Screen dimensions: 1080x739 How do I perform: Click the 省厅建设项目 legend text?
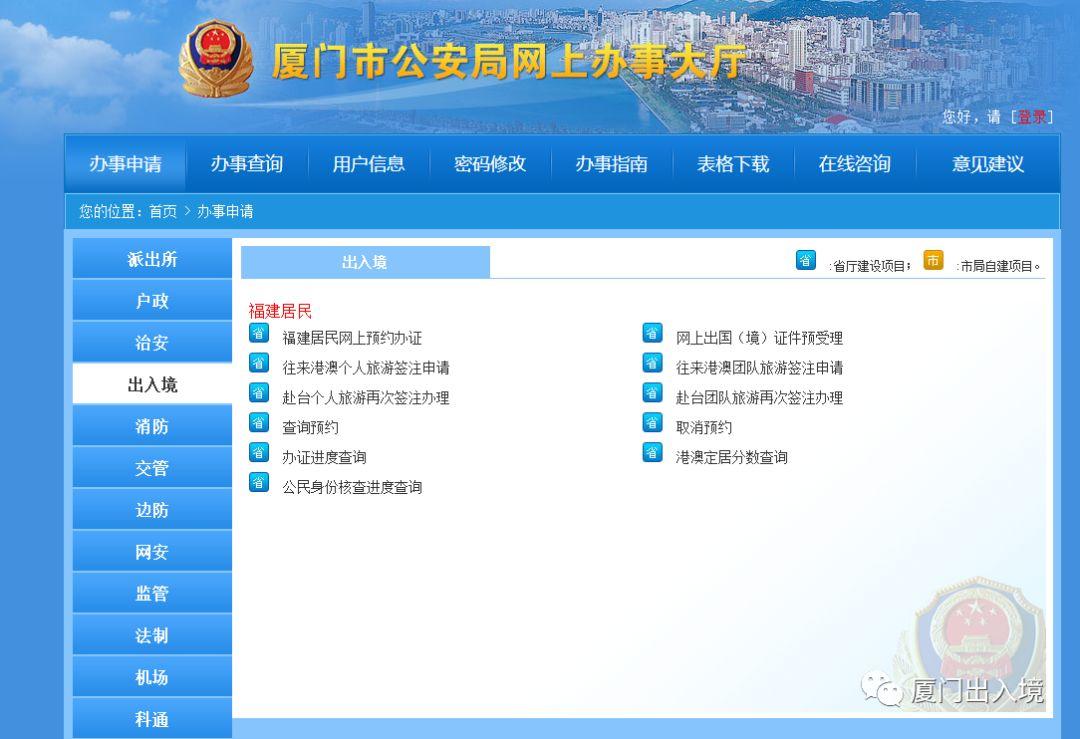click(870, 266)
